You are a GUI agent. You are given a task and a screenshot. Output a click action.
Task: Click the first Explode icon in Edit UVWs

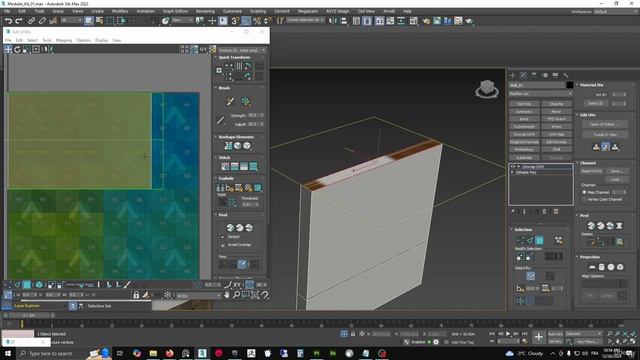(220, 188)
